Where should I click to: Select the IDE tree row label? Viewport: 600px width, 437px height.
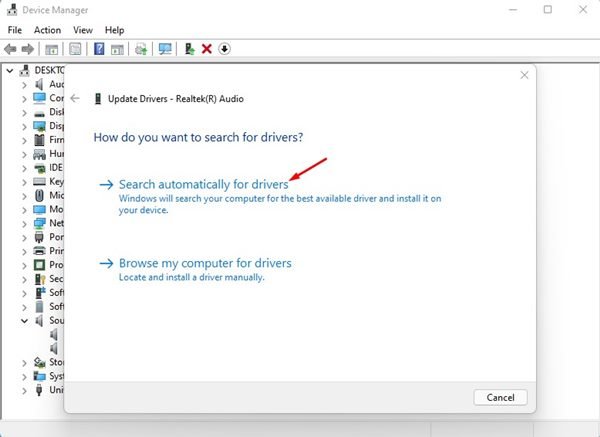pos(56,168)
